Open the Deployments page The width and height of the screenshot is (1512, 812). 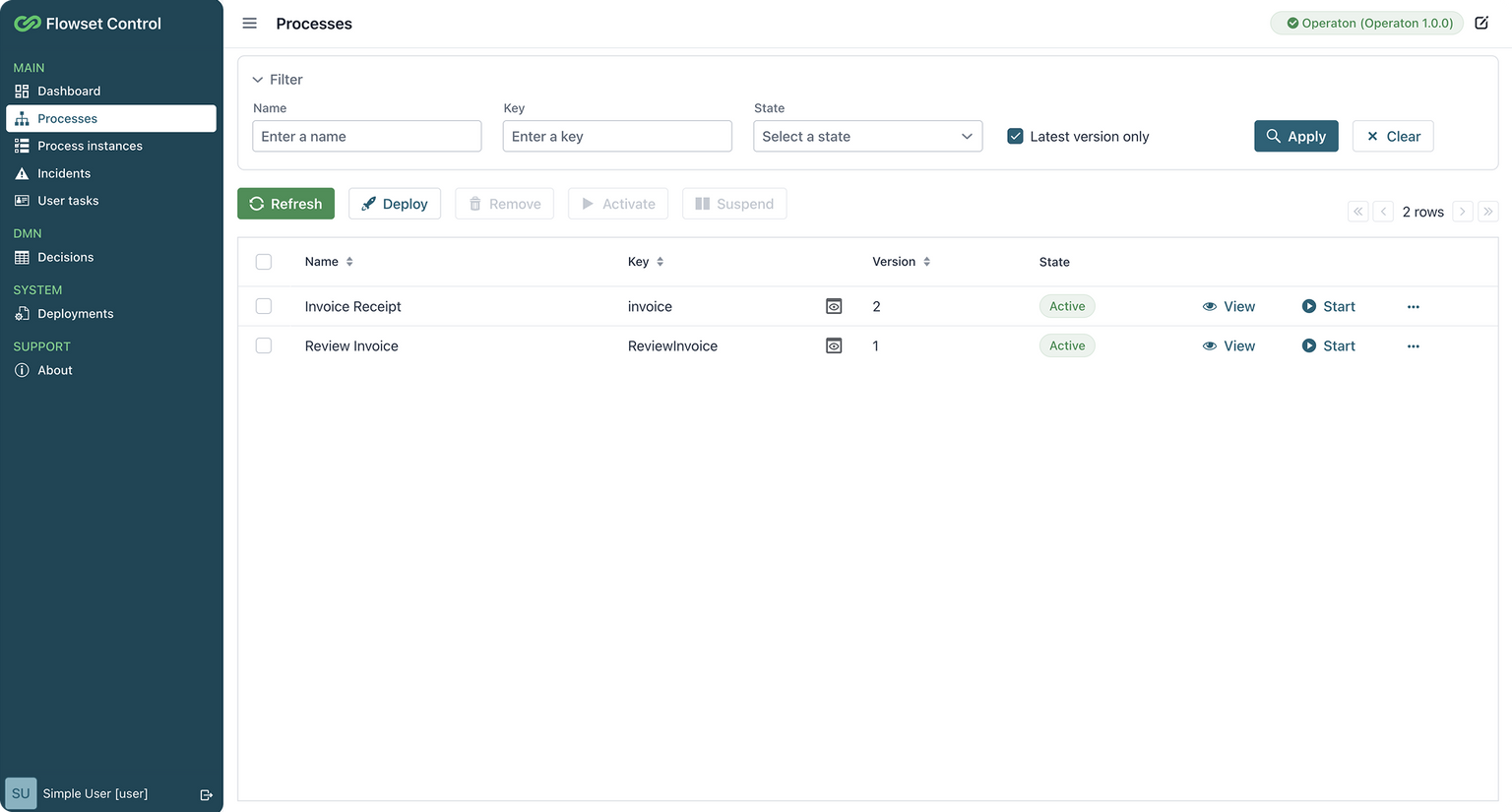coord(74,313)
